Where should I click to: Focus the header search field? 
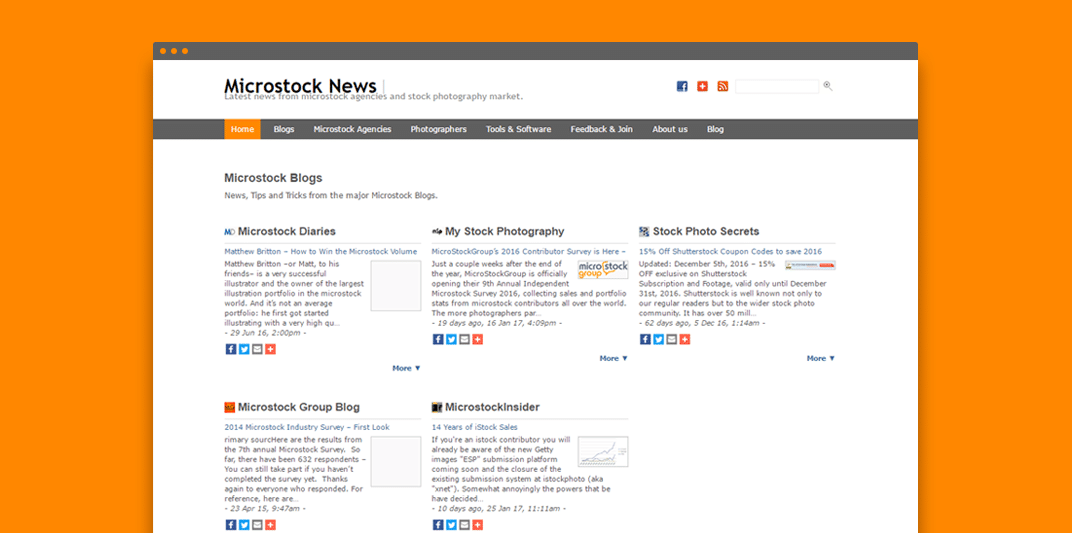click(777, 86)
